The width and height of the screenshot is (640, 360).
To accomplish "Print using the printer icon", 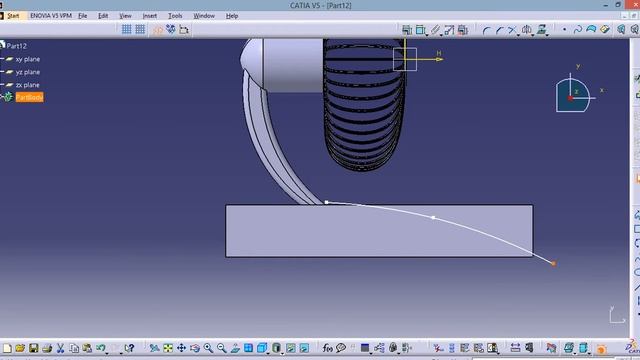I will pyautogui.click(x=47, y=348).
